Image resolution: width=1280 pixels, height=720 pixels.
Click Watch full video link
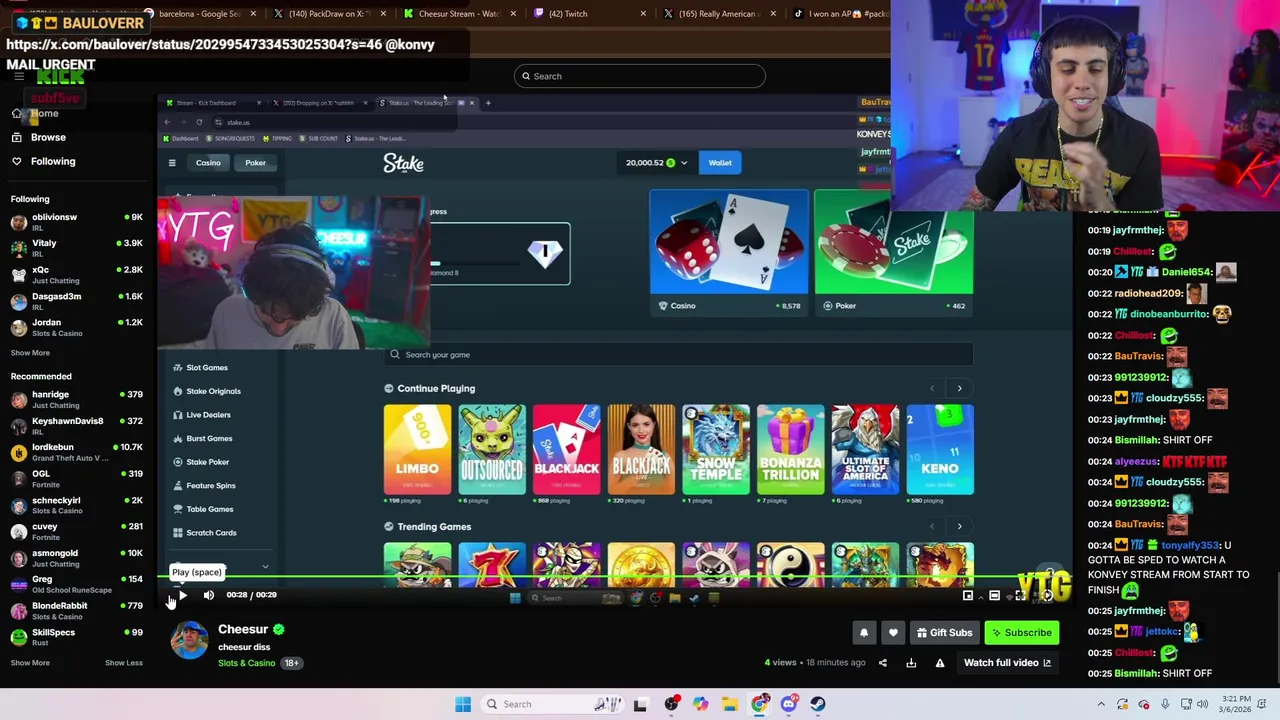pyautogui.click(x=1007, y=662)
